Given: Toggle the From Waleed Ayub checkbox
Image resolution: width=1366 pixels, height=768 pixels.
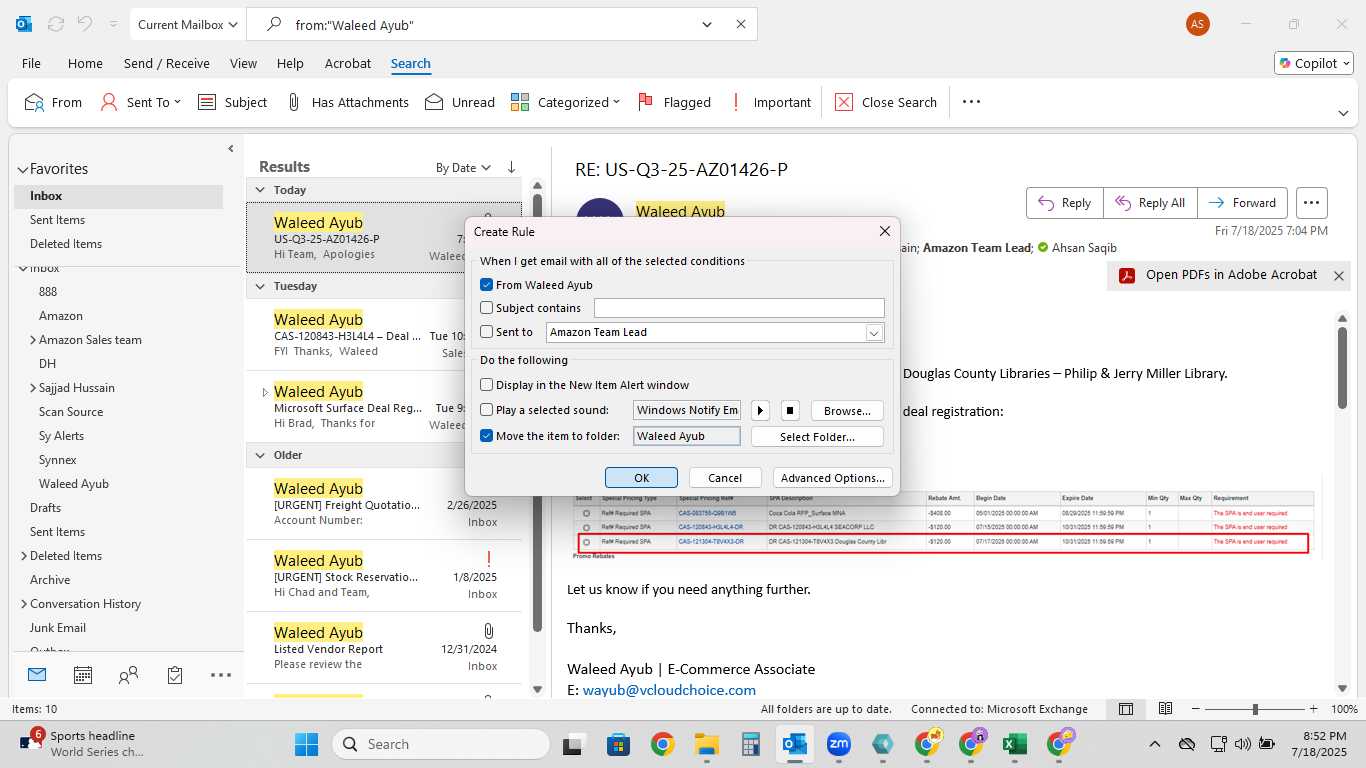Looking at the screenshot, I should tap(487, 285).
